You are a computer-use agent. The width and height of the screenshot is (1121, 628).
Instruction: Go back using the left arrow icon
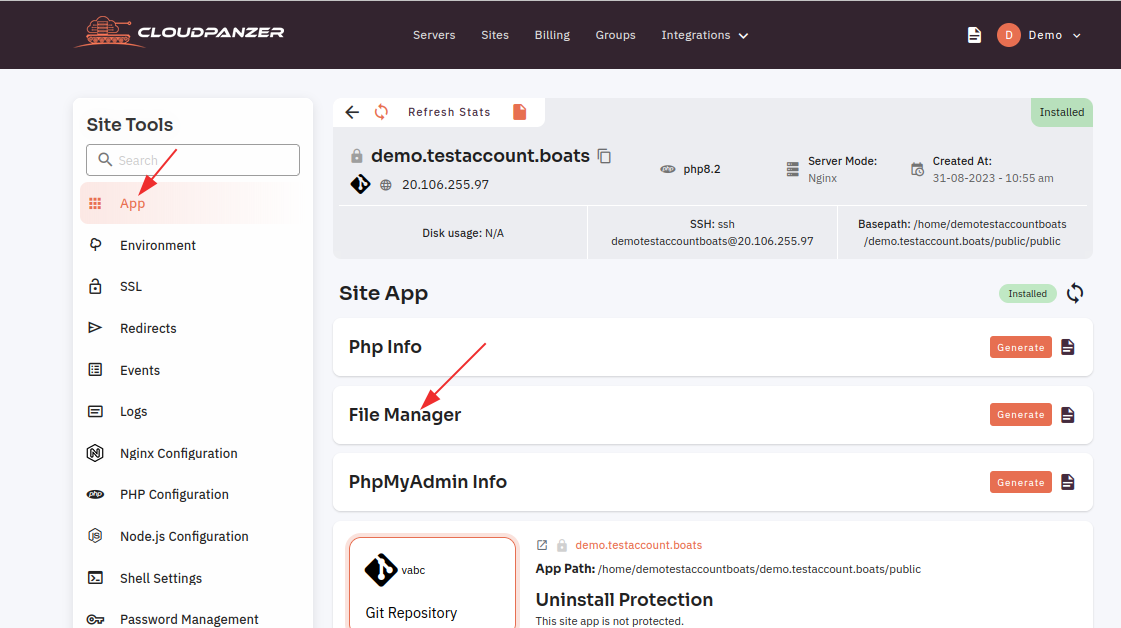[x=352, y=112]
